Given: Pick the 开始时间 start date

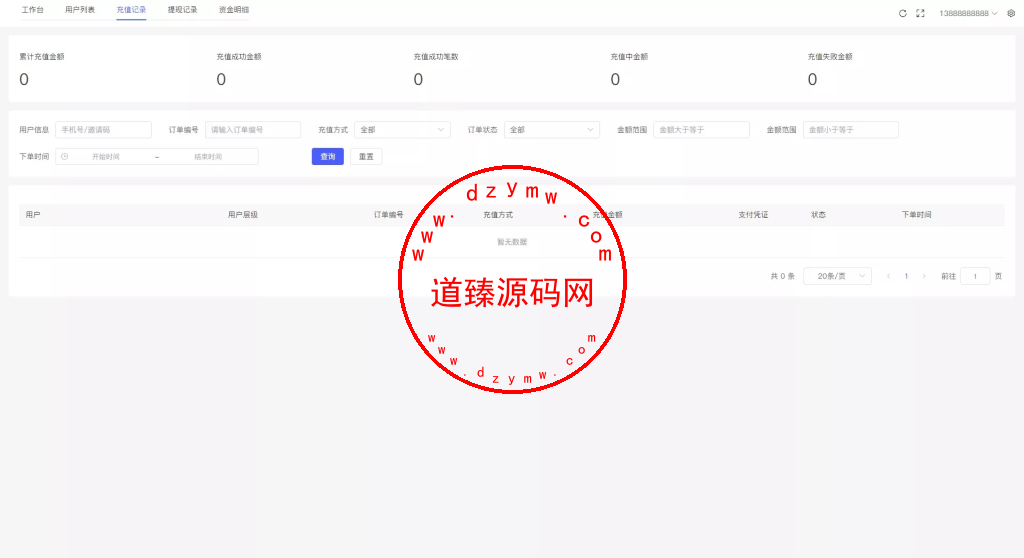Looking at the screenshot, I should click(106, 157).
